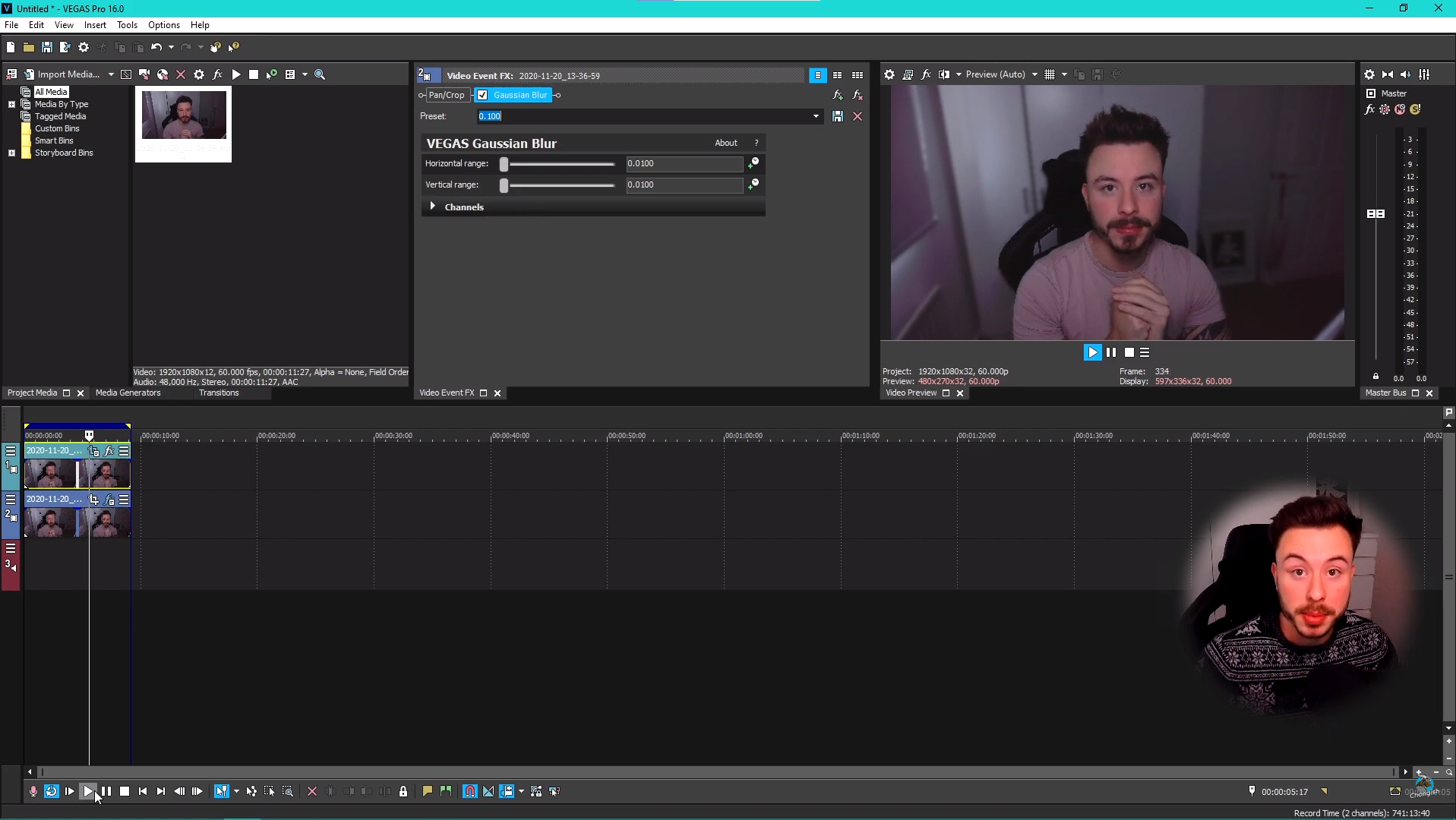Viewport: 1456px width, 820px height.
Task: Click the Save Preset floppy icon
Action: pyautogui.click(x=837, y=116)
